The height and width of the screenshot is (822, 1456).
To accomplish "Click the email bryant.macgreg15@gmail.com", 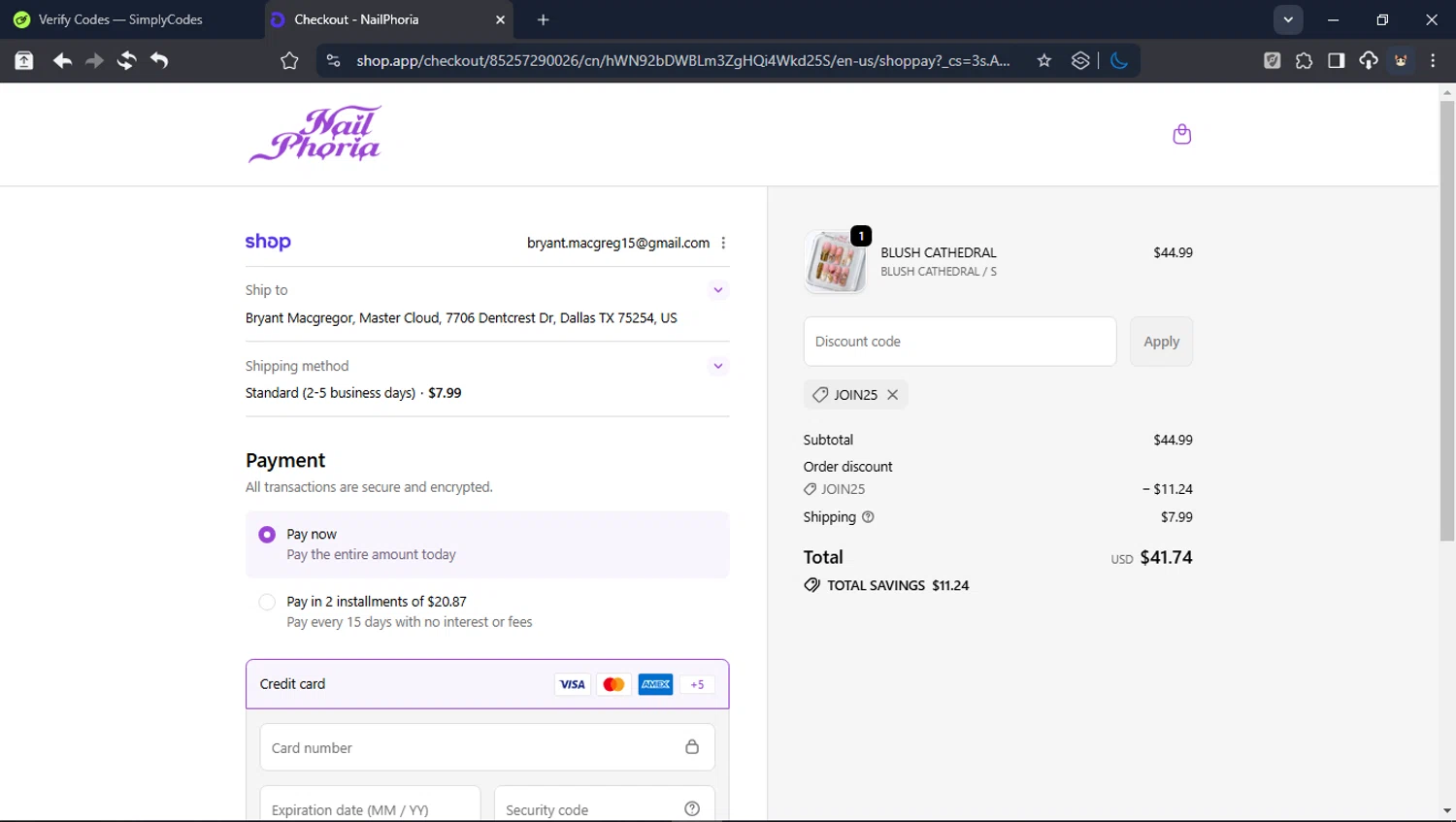I will click(618, 243).
